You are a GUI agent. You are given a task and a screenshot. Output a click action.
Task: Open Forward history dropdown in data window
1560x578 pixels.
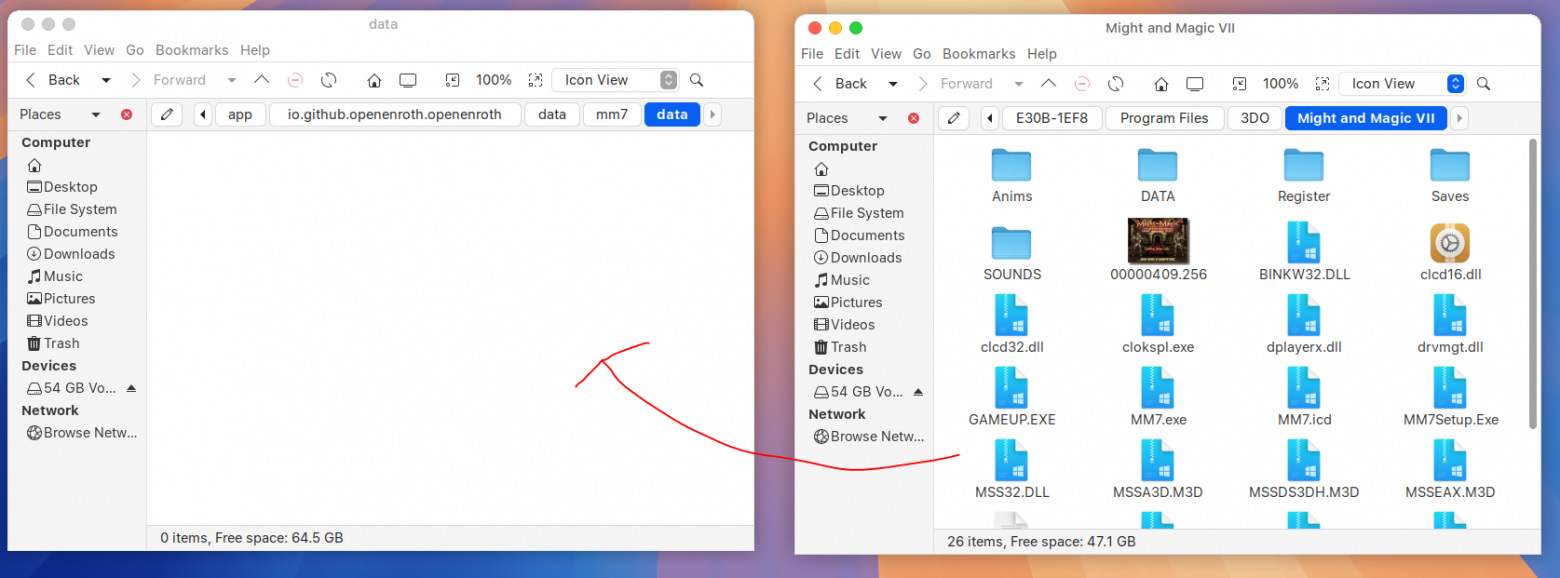[x=232, y=80]
